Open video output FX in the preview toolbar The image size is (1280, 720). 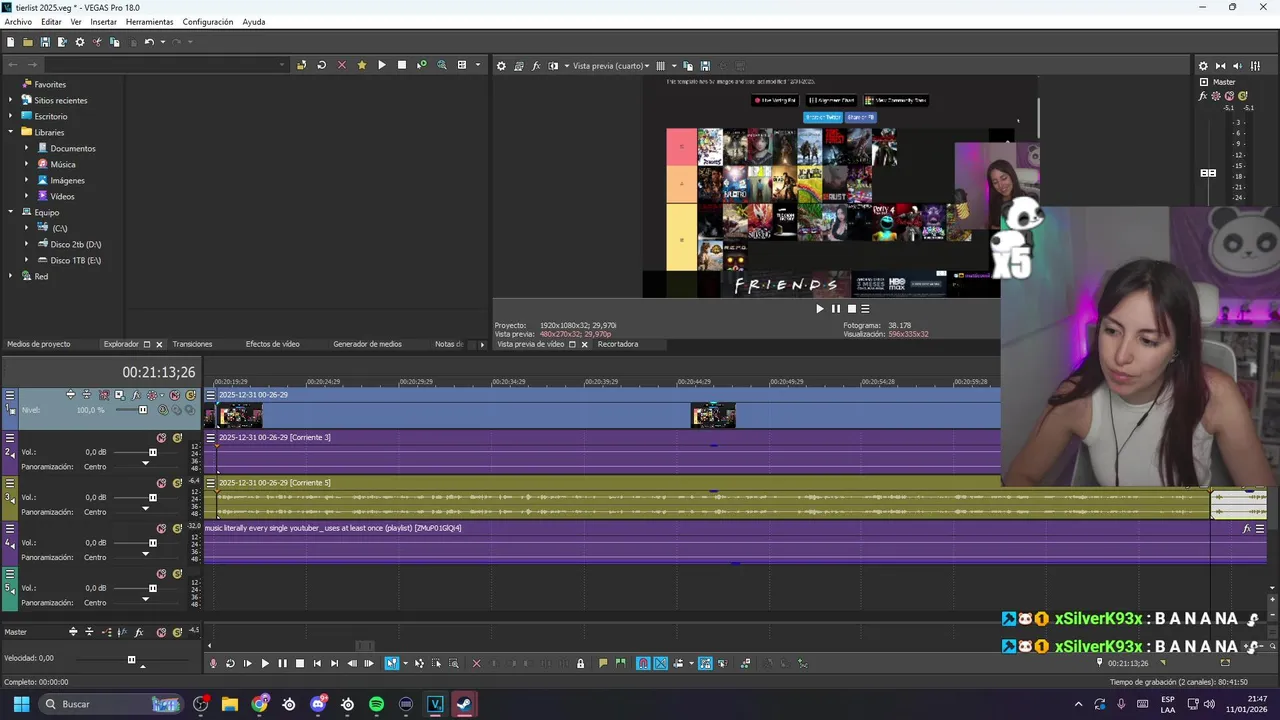535,66
